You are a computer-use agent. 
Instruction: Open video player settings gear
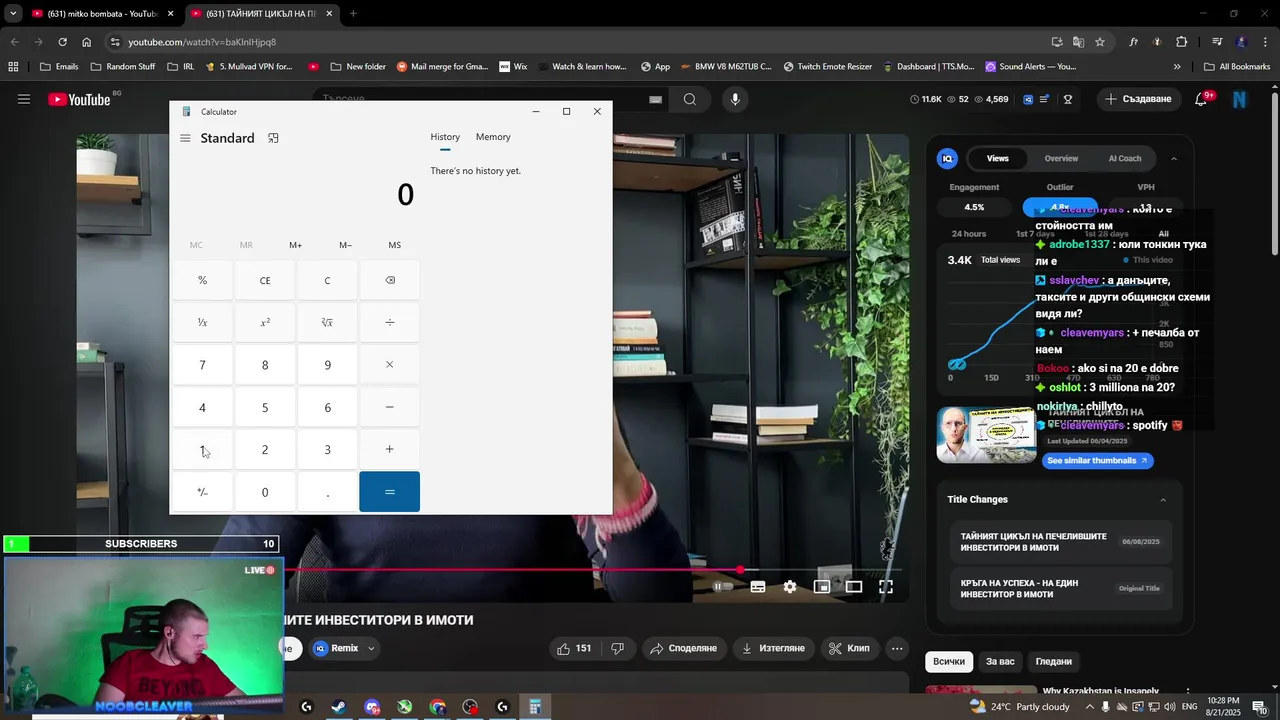(790, 587)
